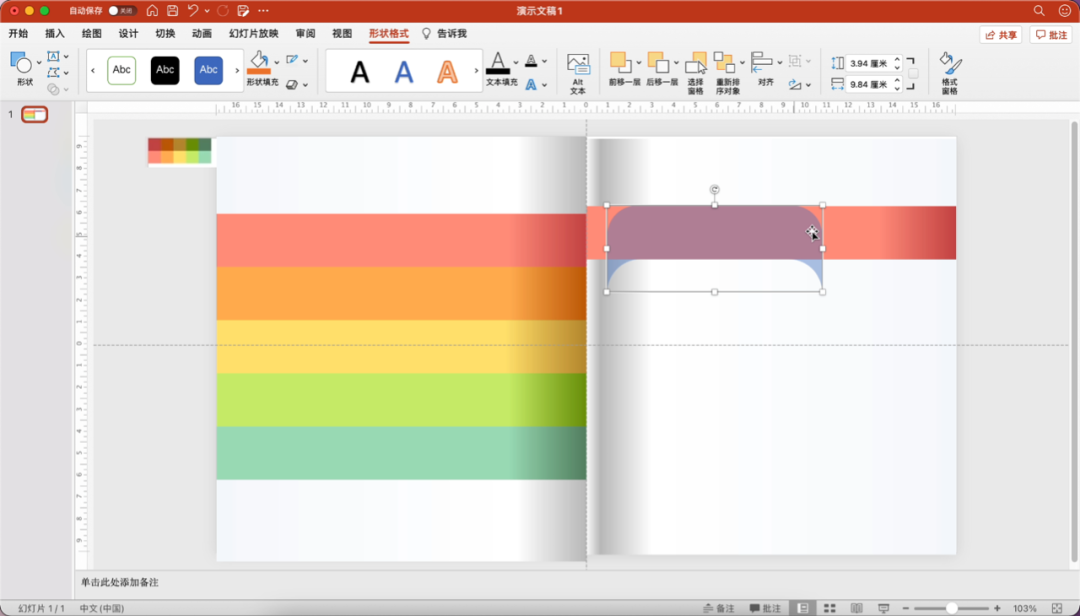Click the smiley feedback icon

click(1065, 10)
